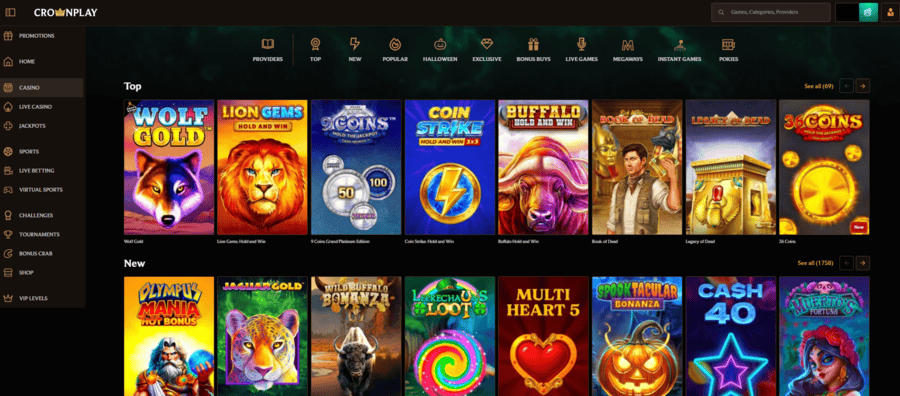Click See all (69) in Top

pos(818,86)
